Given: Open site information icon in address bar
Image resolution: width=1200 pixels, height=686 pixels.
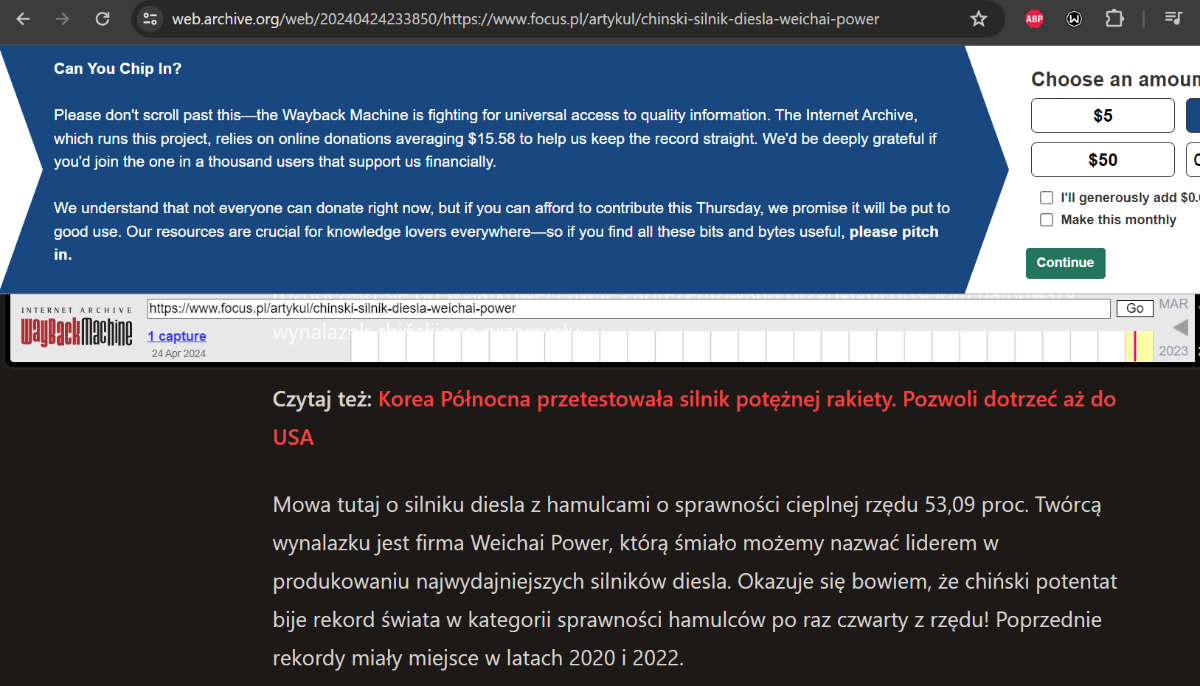Looking at the screenshot, I should (150, 19).
